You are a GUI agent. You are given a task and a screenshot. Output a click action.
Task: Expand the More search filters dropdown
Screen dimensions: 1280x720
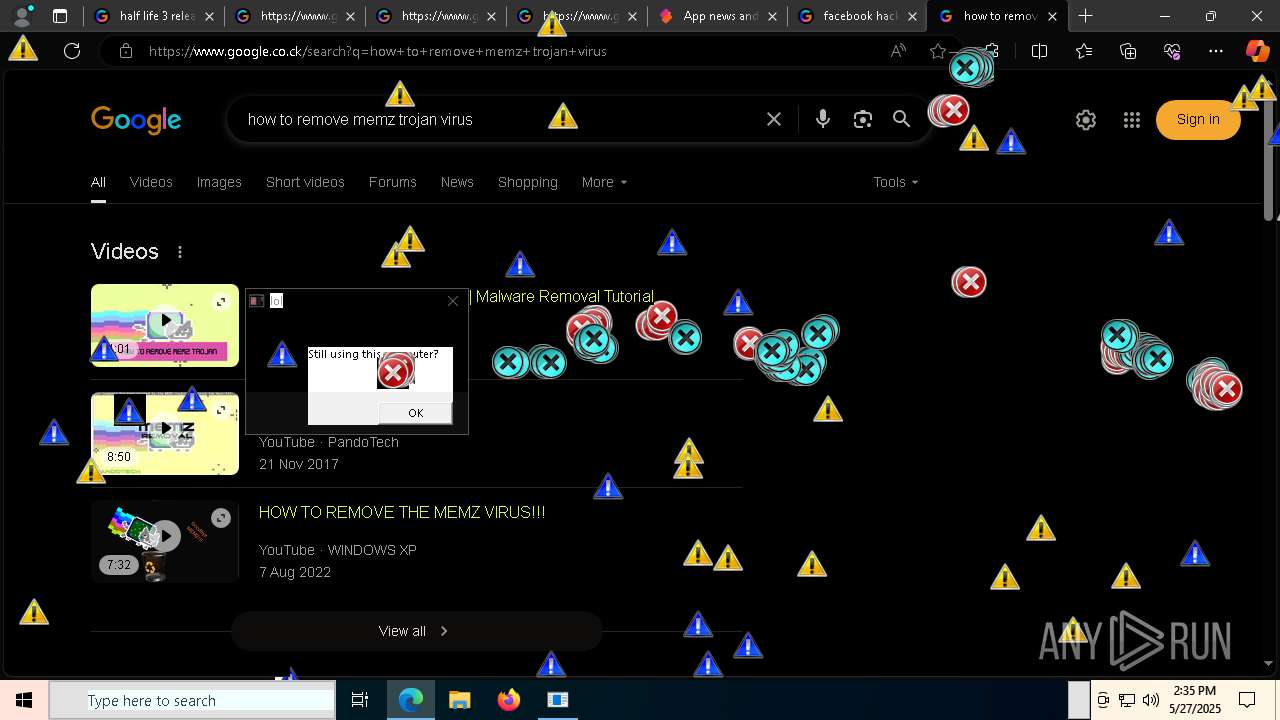point(604,182)
